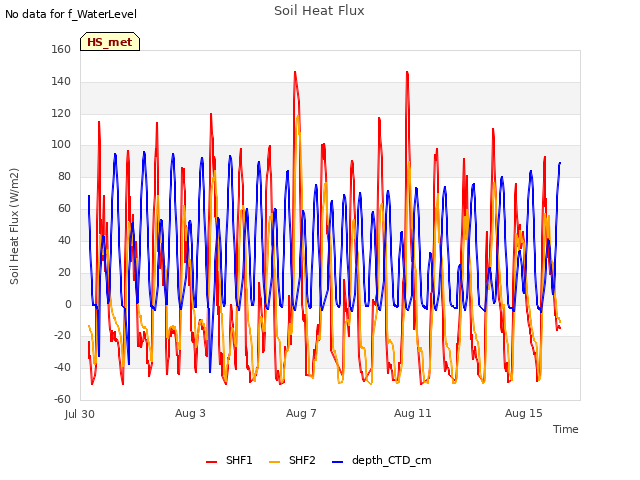
Task: Toggle the depth_CTD_cm legend entry
Action: pos(382,460)
